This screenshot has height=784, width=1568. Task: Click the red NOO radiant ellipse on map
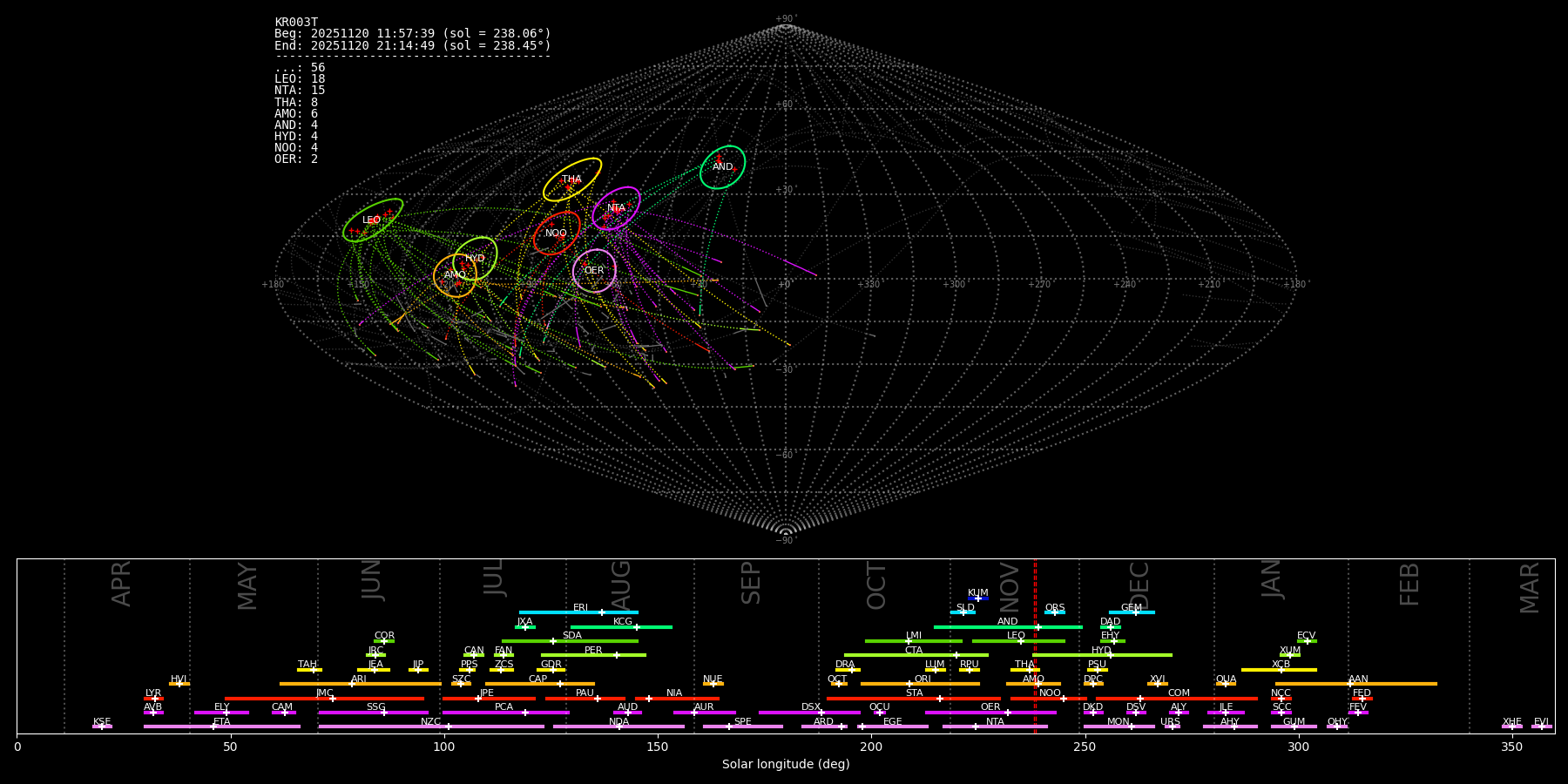557,233
